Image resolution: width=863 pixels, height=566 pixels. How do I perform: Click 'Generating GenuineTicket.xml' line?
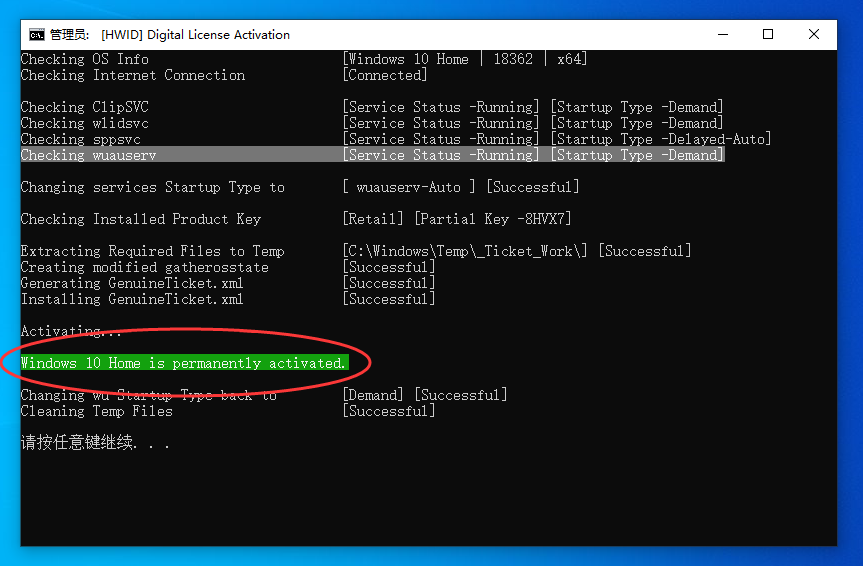pos(132,283)
